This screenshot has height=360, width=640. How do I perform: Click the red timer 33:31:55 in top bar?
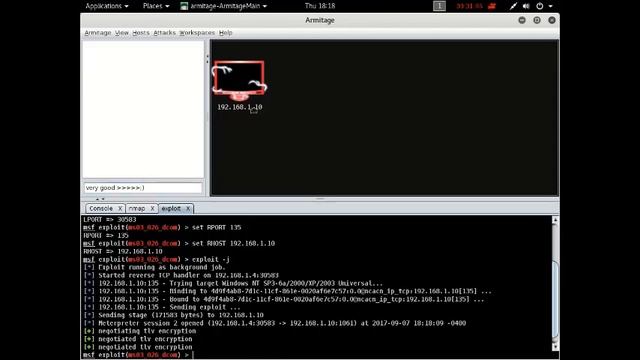469,6
